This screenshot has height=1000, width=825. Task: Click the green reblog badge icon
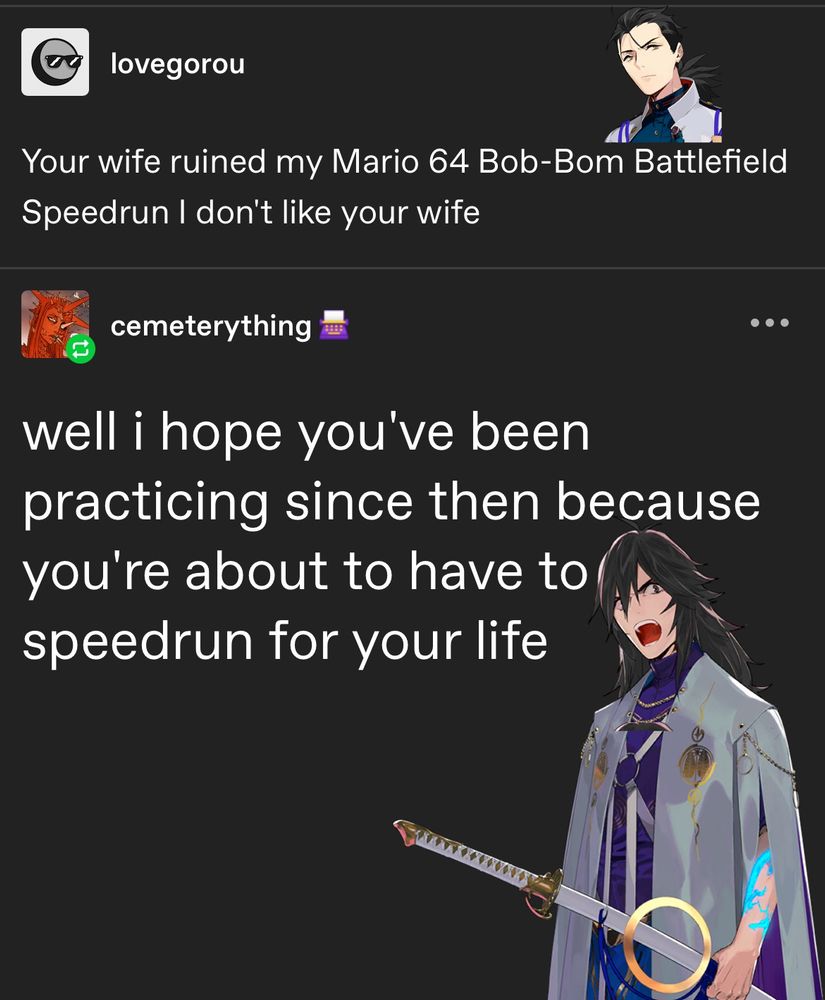[x=80, y=349]
